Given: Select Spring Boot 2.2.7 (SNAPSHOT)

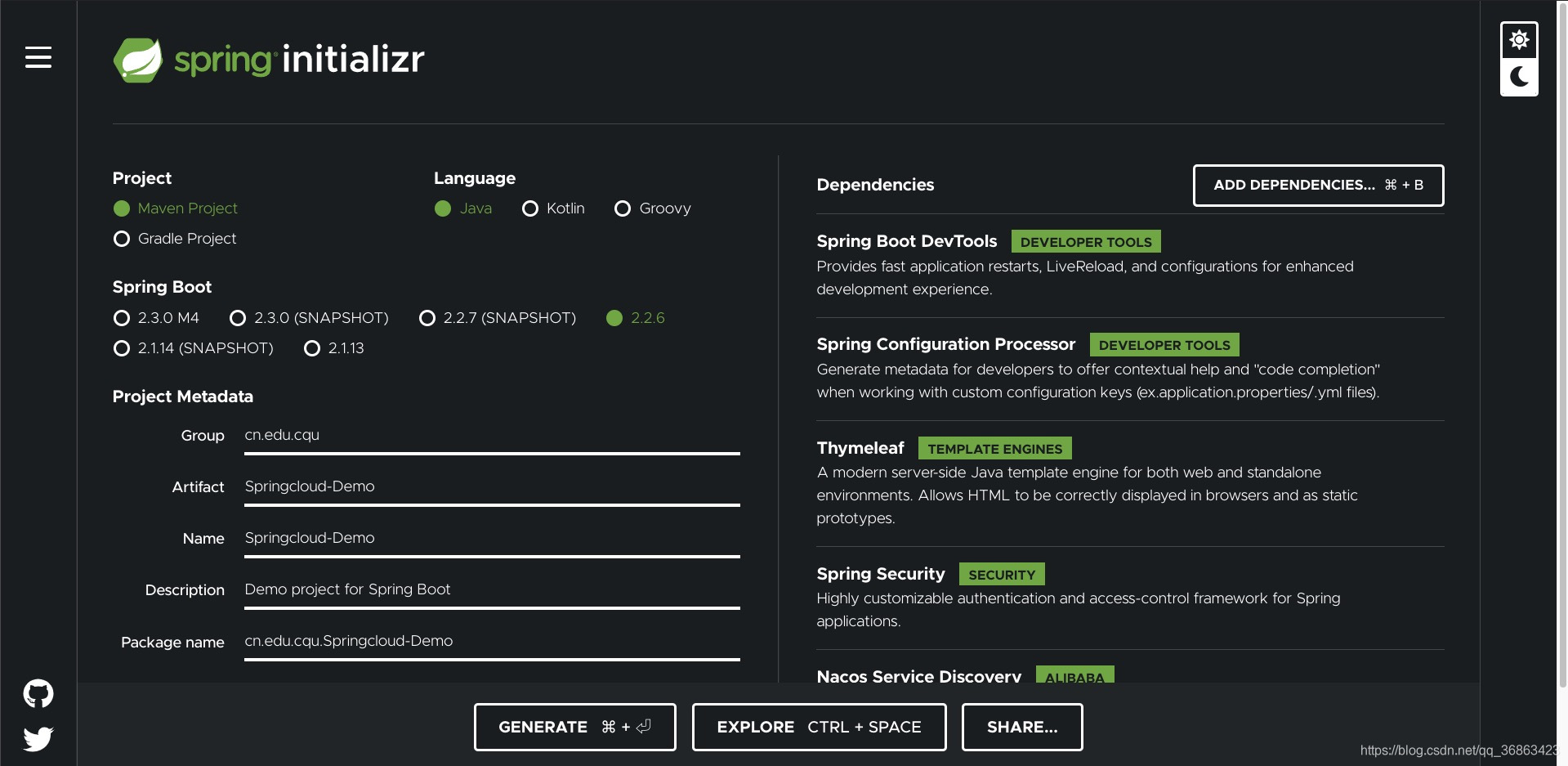Looking at the screenshot, I should 498,318.
